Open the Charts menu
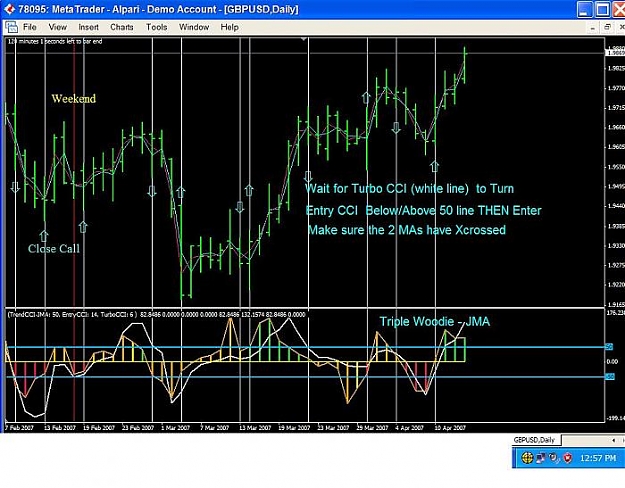This screenshot has height=488, width=625. tap(122, 27)
